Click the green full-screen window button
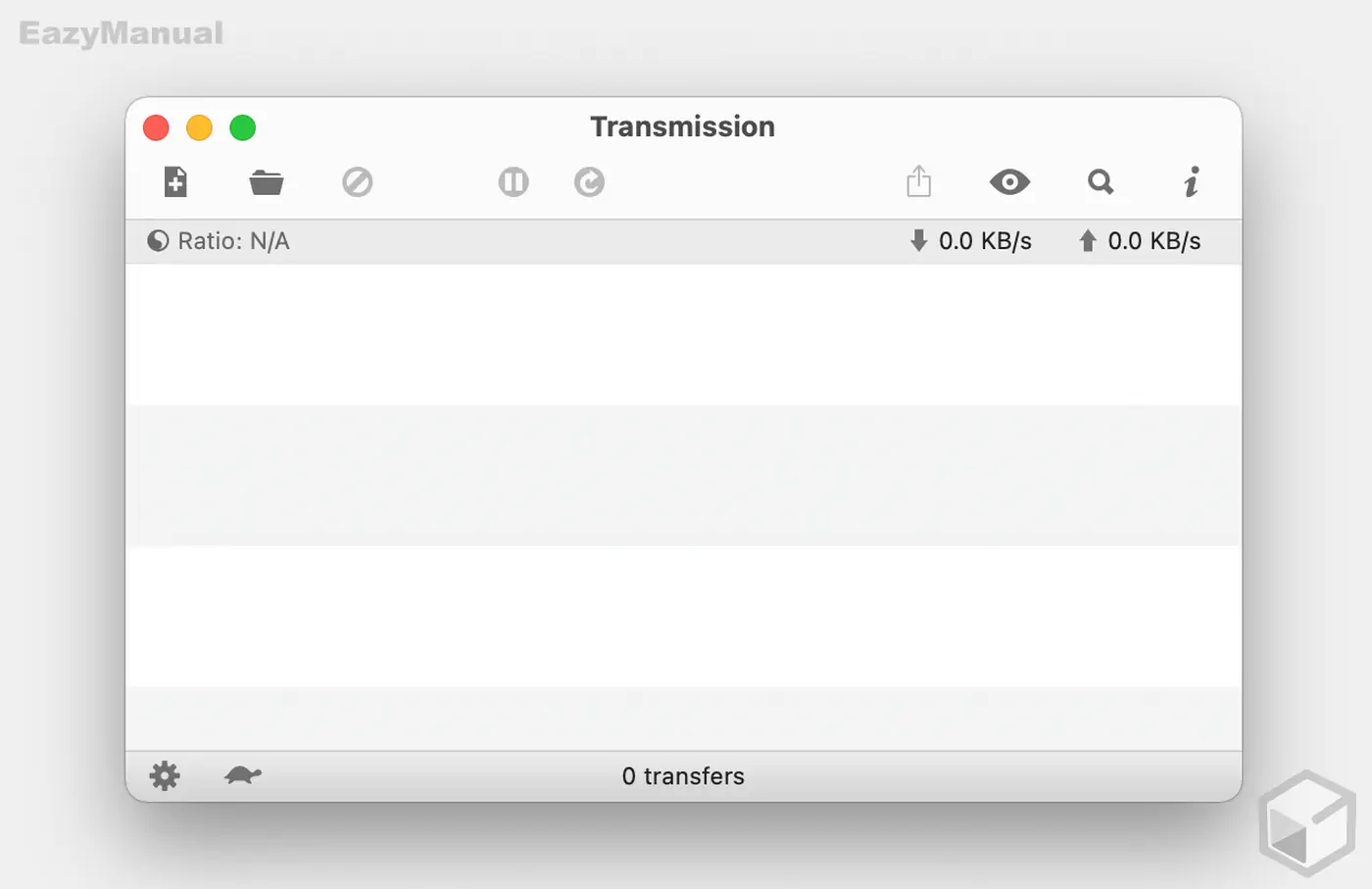The height and width of the screenshot is (889, 1372). coord(242,127)
